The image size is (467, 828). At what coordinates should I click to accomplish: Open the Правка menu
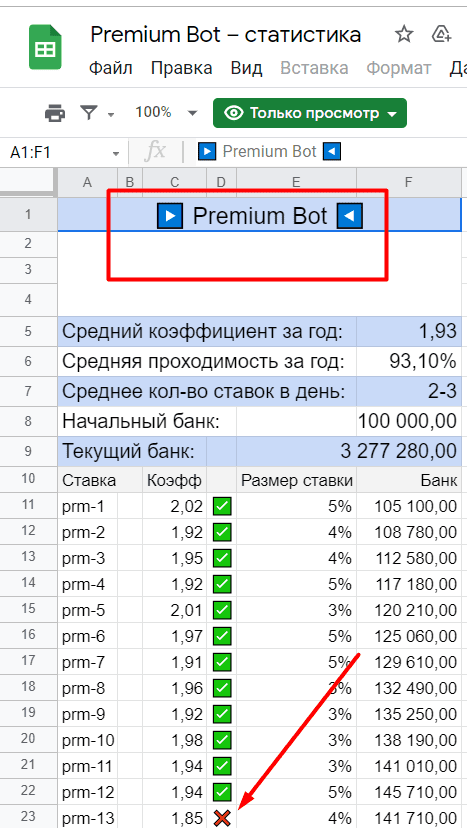pyautogui.click(x=182, y=68)
